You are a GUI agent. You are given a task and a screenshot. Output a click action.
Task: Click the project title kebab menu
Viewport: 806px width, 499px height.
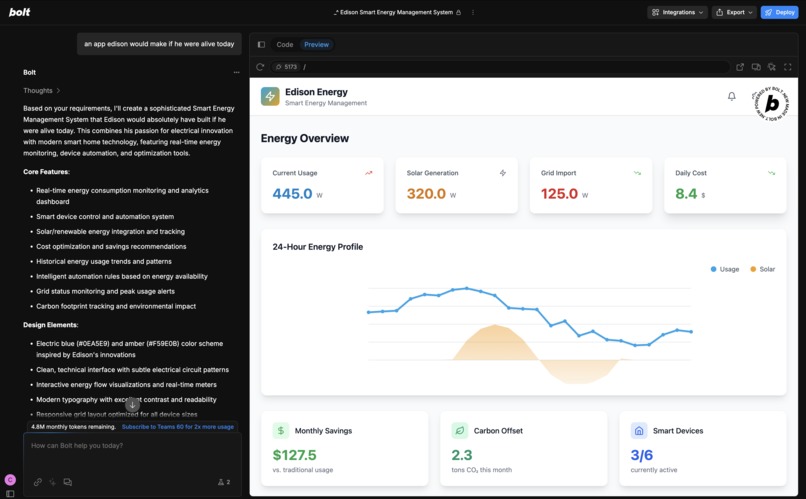473,12
